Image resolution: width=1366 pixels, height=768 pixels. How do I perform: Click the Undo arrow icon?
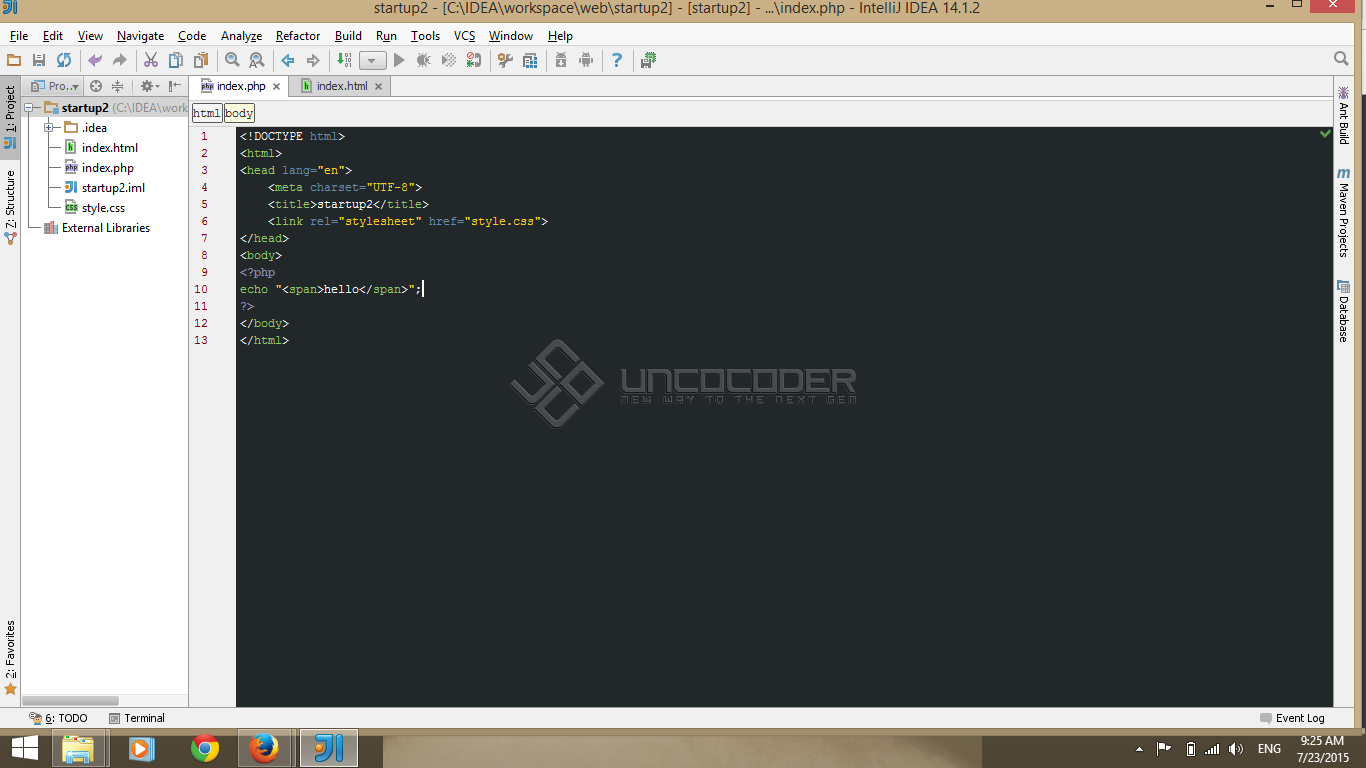click(x=95, y=60)
